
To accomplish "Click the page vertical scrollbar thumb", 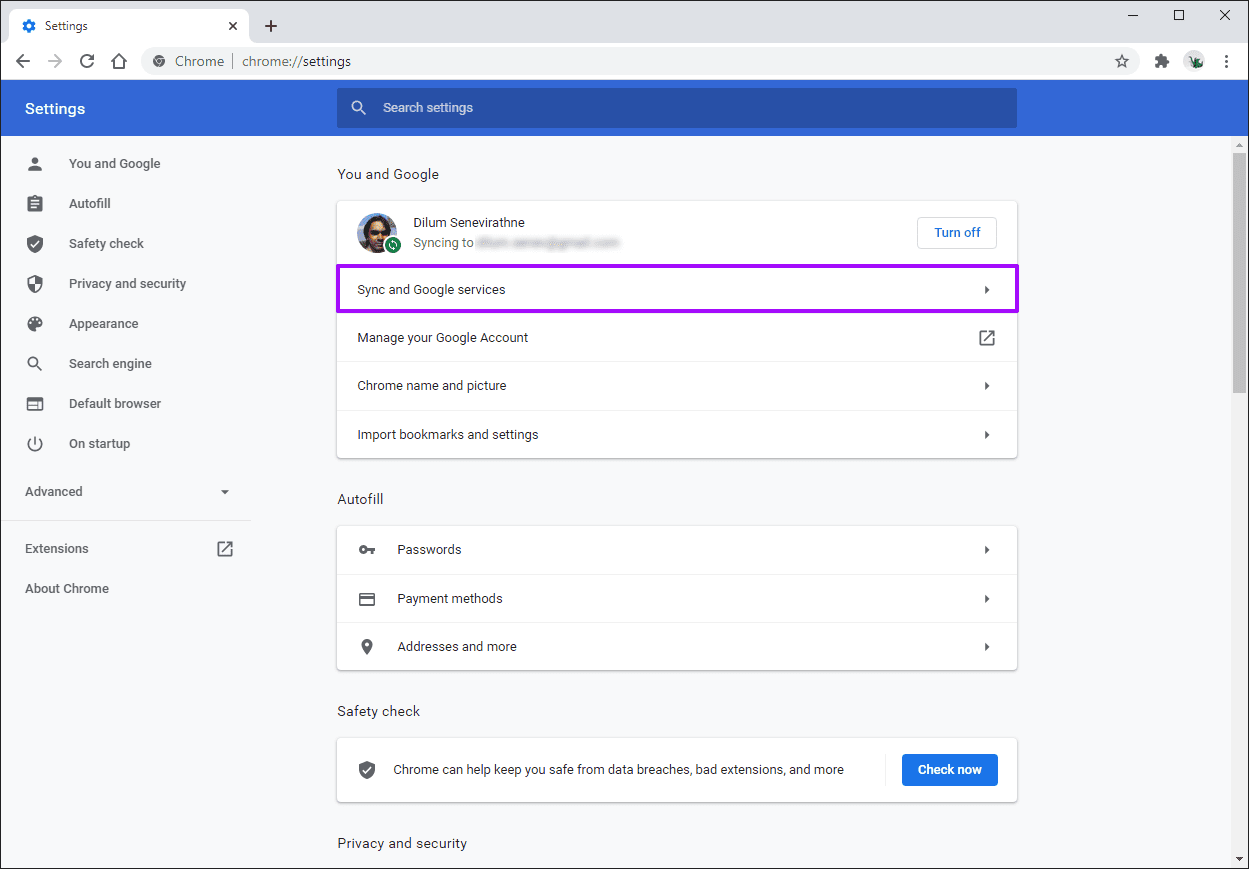I will coord(1240,272).
